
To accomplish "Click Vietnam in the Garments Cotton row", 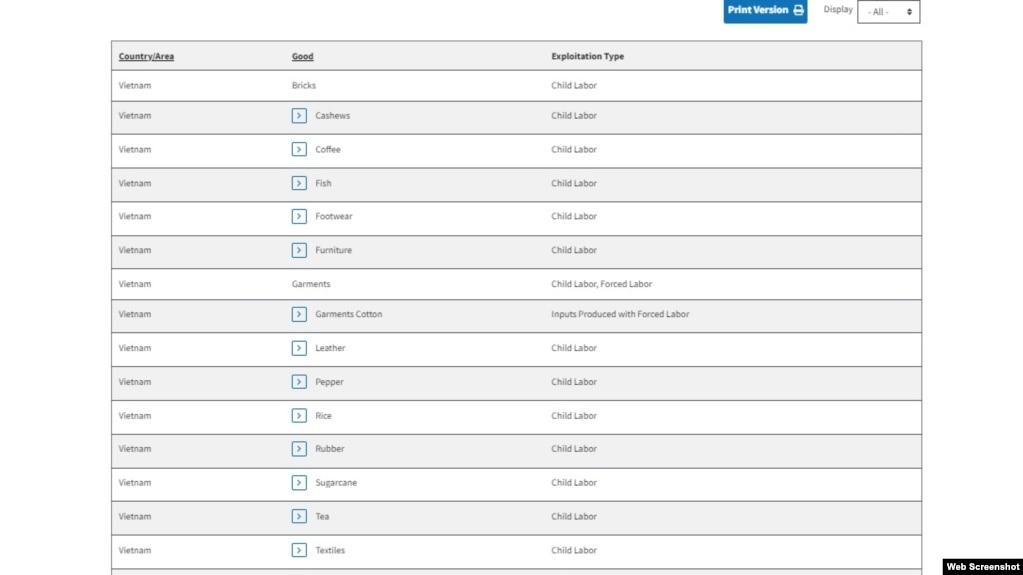I will pyautogui.click(x=134, y=314).
